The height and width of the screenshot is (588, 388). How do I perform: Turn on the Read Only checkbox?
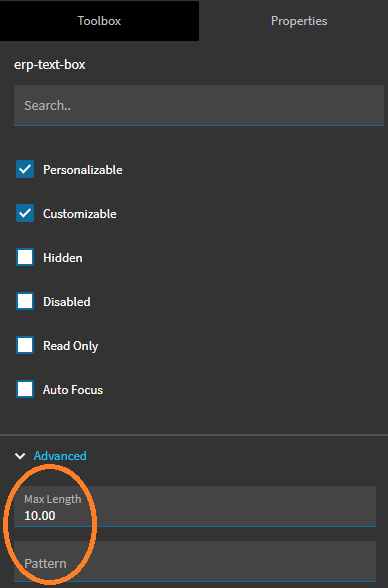point(25,345)
